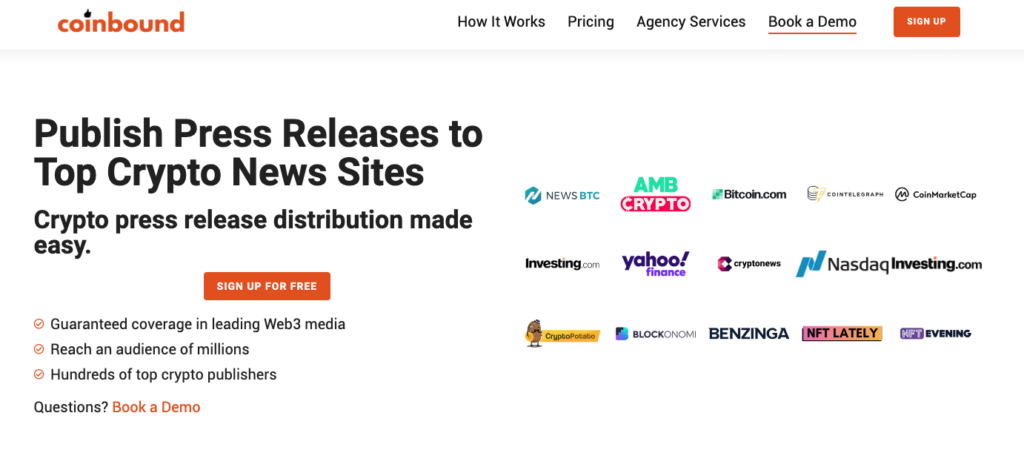Select Book a Demo in the header
The image size is (1024, 450).
812,22
